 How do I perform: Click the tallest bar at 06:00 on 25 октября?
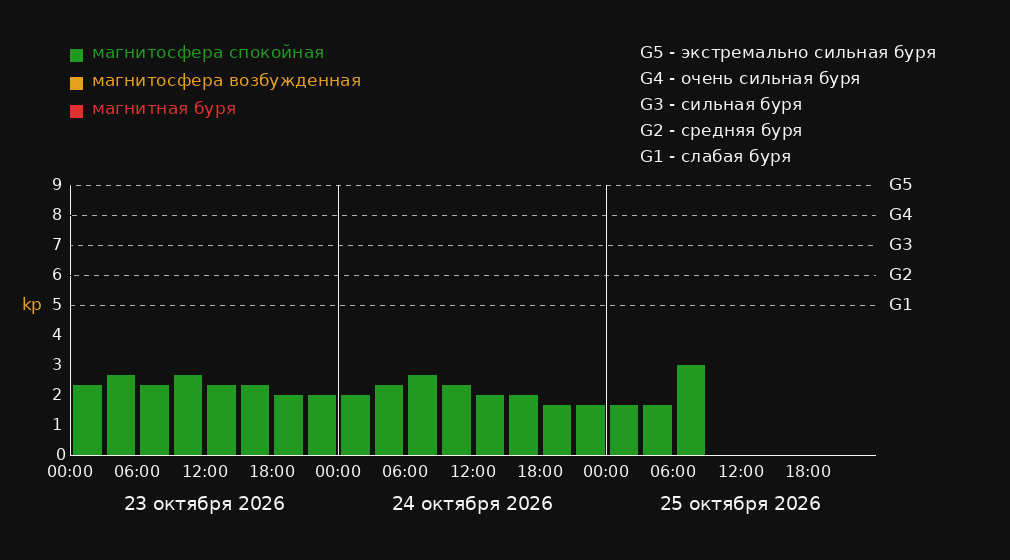(691, 410)
